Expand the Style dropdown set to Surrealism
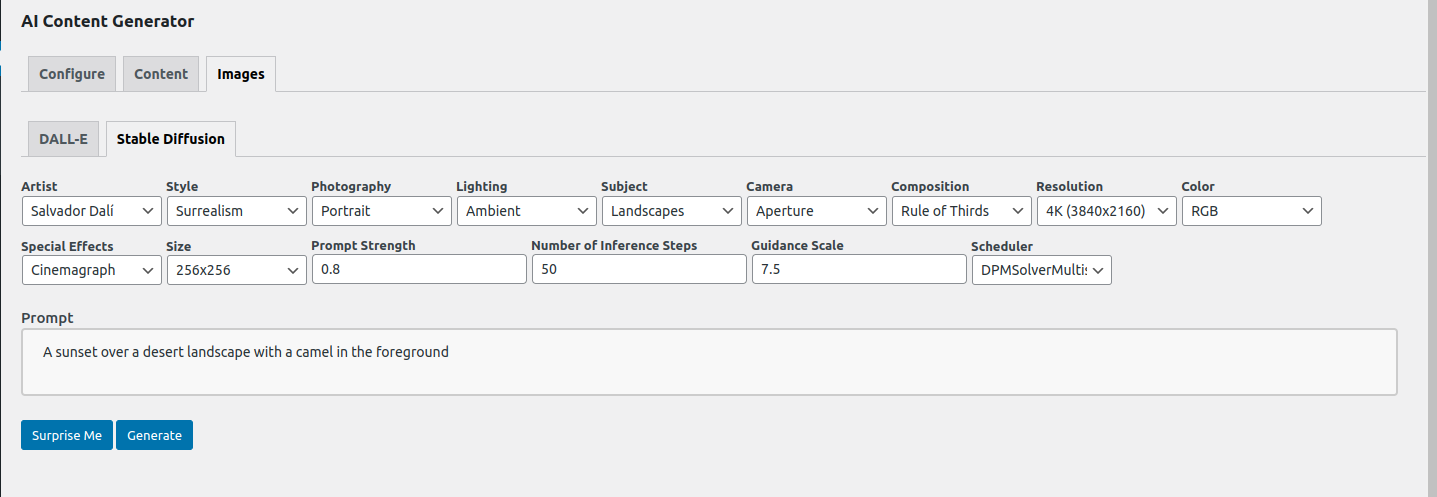Screen dimensions: 1437x497 coord(236,211)
